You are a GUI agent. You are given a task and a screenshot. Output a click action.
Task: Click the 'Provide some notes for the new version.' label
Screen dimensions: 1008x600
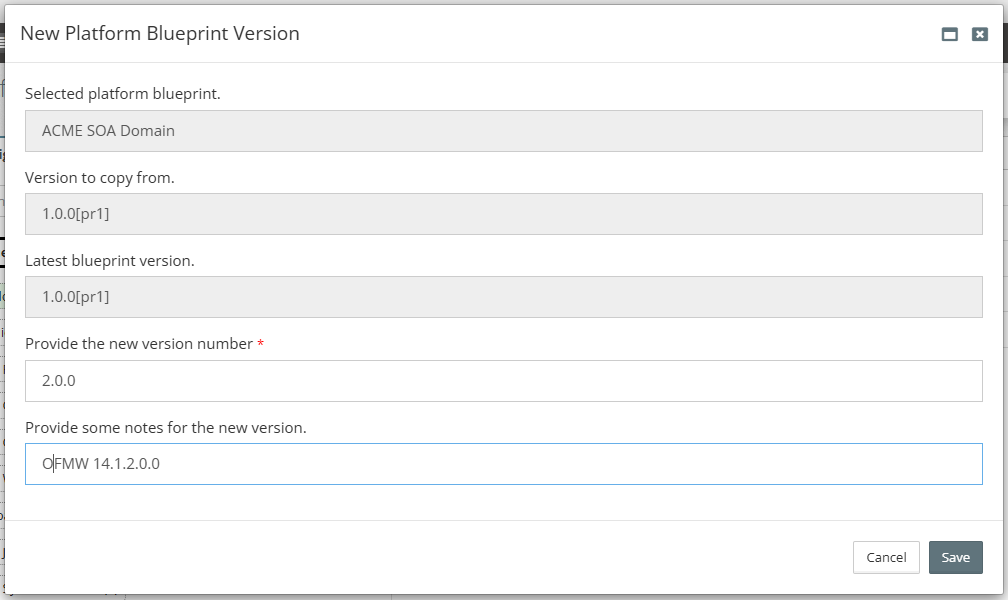[165, 428]
